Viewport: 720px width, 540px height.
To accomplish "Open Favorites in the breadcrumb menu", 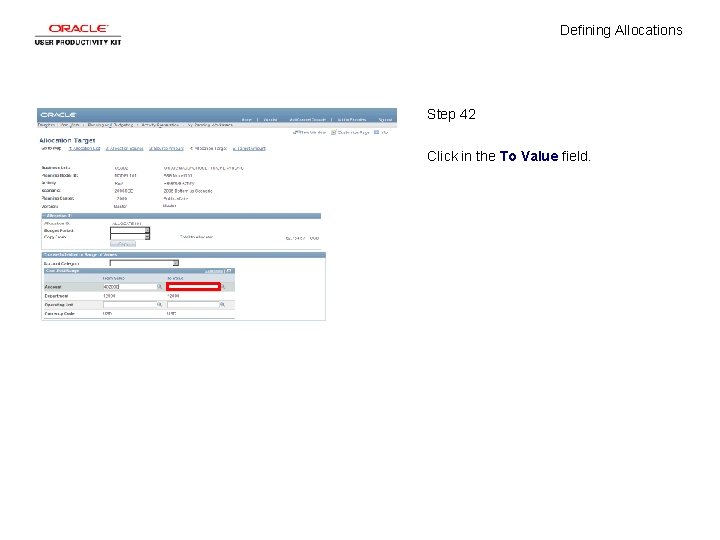I will point(46,125).
